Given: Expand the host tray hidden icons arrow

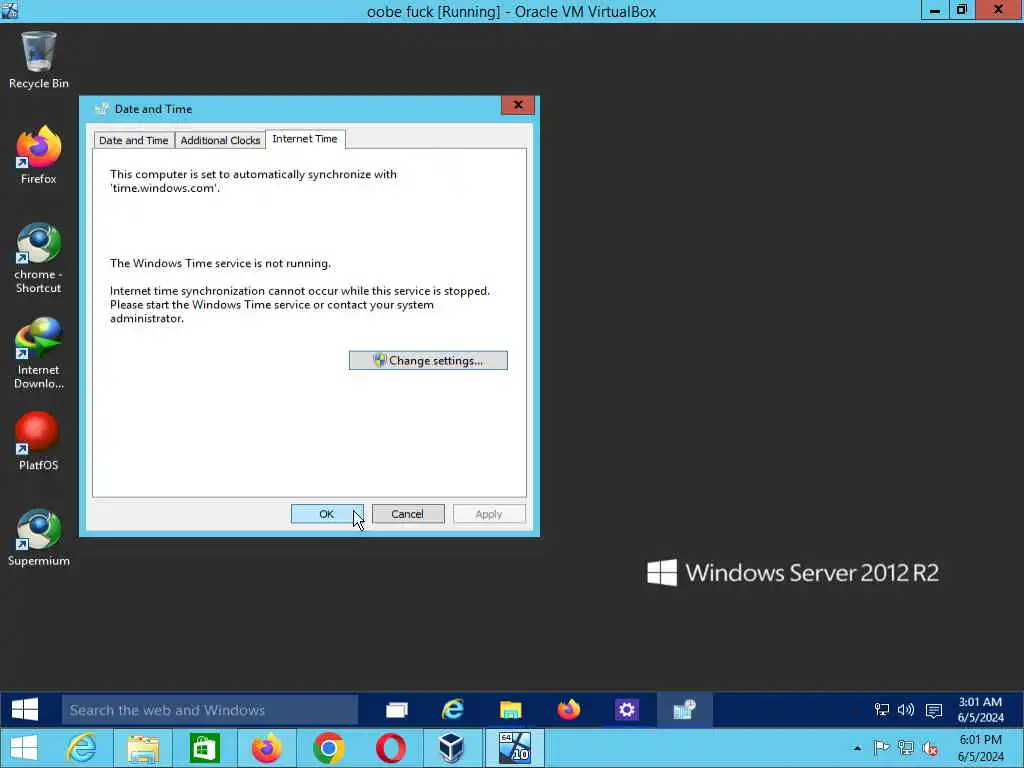Looking at the screenshot, I should 857,748.
